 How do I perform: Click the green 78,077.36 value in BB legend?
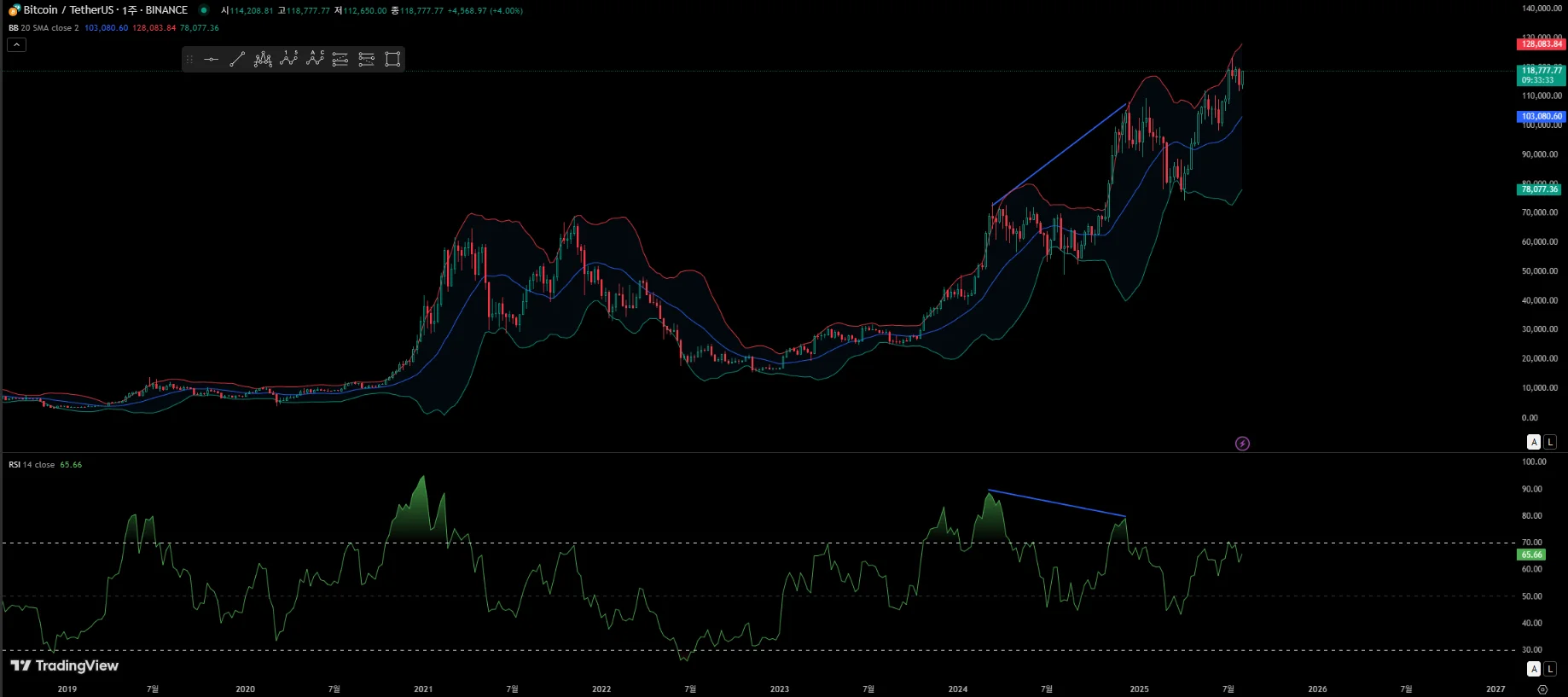pyautogui.click(x=200, y=28)
